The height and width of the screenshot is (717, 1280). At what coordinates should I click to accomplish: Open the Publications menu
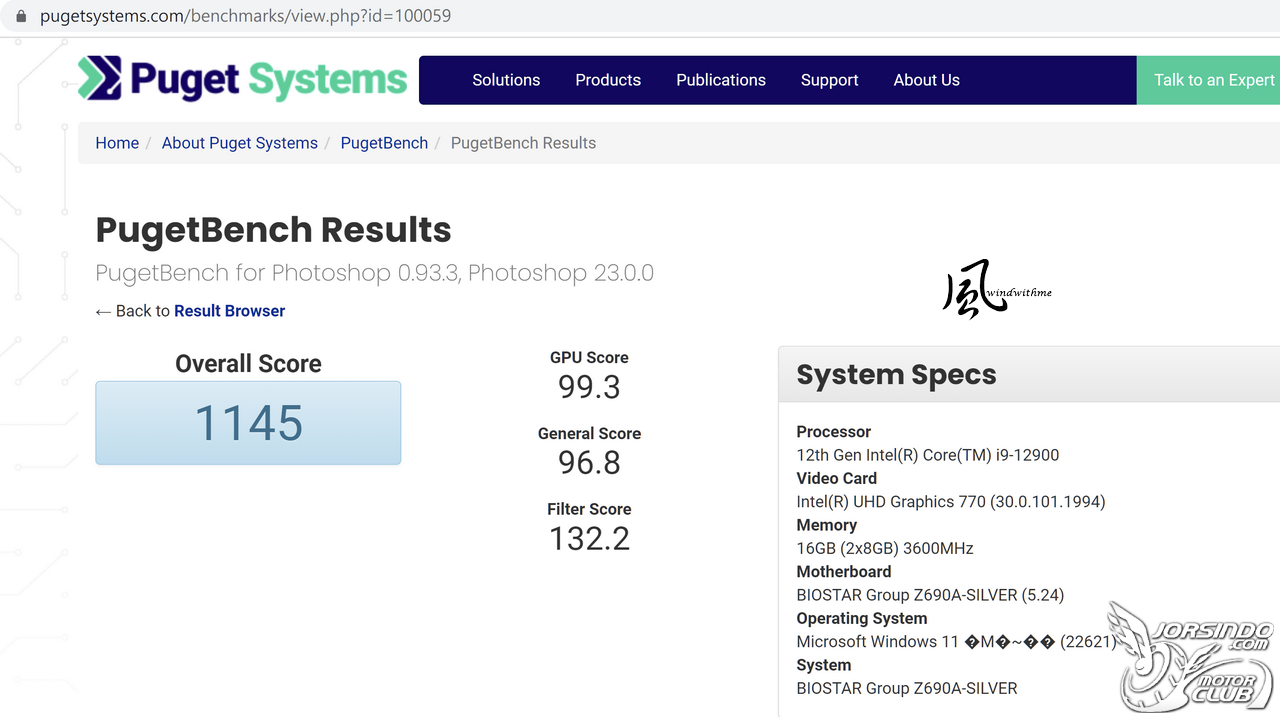[x=721, y=80]
